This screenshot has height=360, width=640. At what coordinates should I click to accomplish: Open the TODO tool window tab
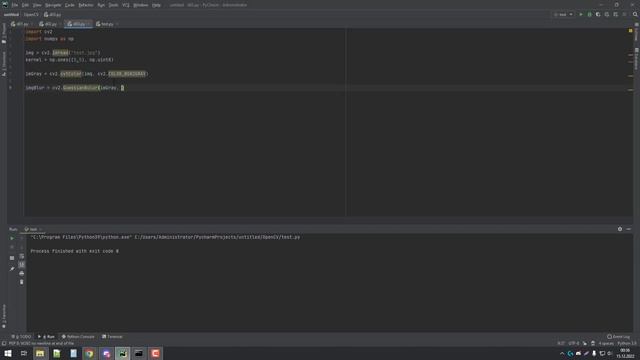(21, 337)
